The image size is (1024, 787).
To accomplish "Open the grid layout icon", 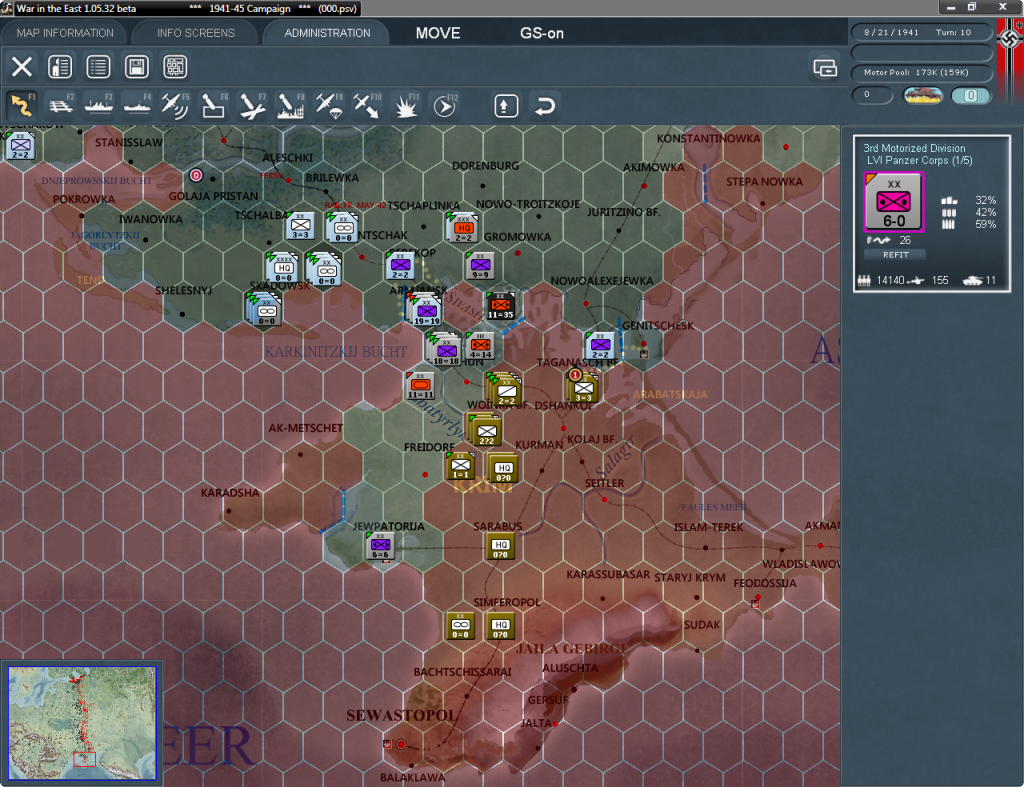I will tap(175, 67).
